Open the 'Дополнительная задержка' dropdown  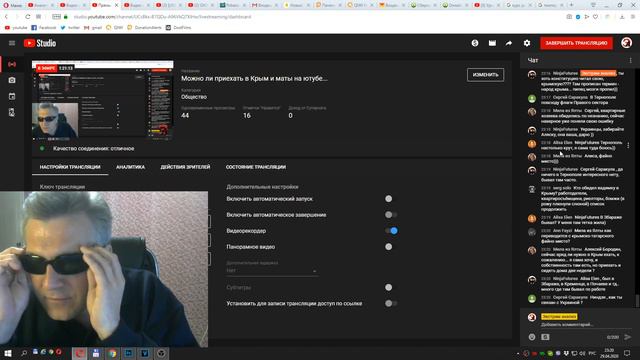pos(272,270)
